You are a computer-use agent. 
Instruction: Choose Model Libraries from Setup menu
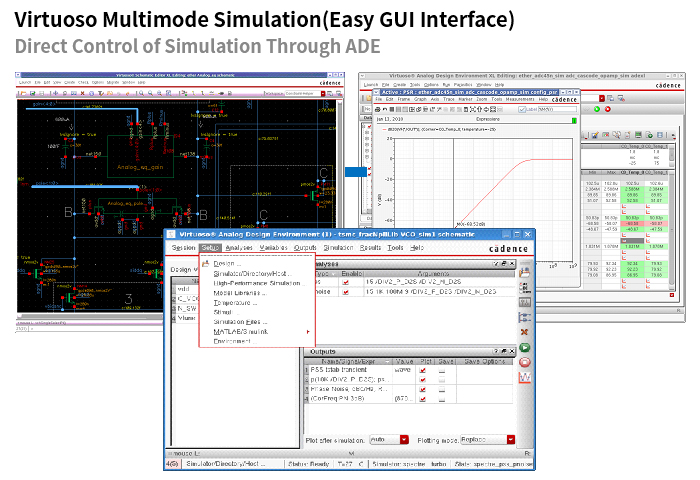point(240,293)
